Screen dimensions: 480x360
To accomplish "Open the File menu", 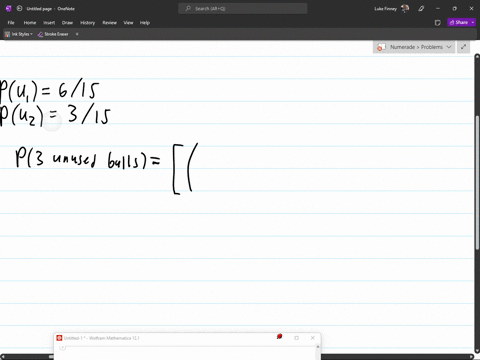I will click(x=11, y=23).
